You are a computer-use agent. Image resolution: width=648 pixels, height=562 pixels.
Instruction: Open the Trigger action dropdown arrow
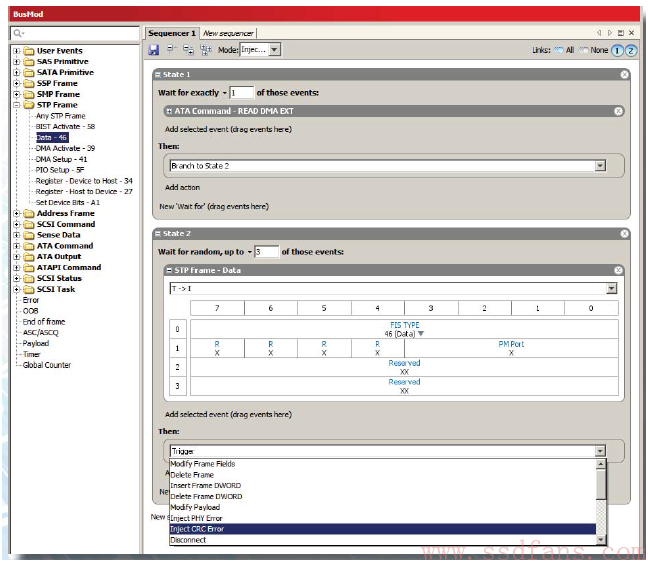coord(600,451)
